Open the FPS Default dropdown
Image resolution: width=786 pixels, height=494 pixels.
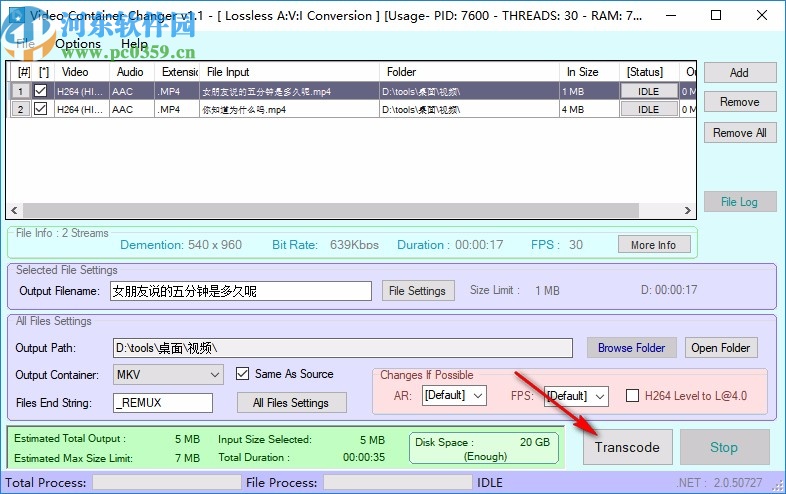coord(576,396)
